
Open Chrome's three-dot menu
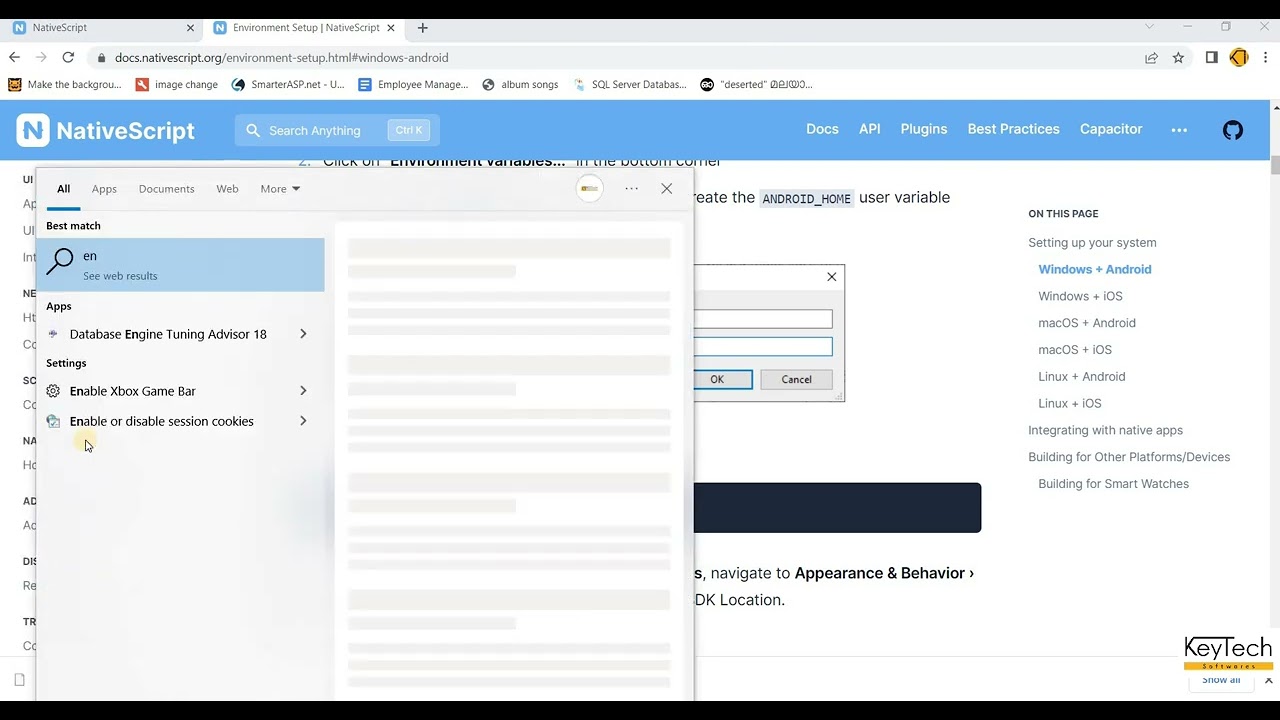click(1266, 58)
